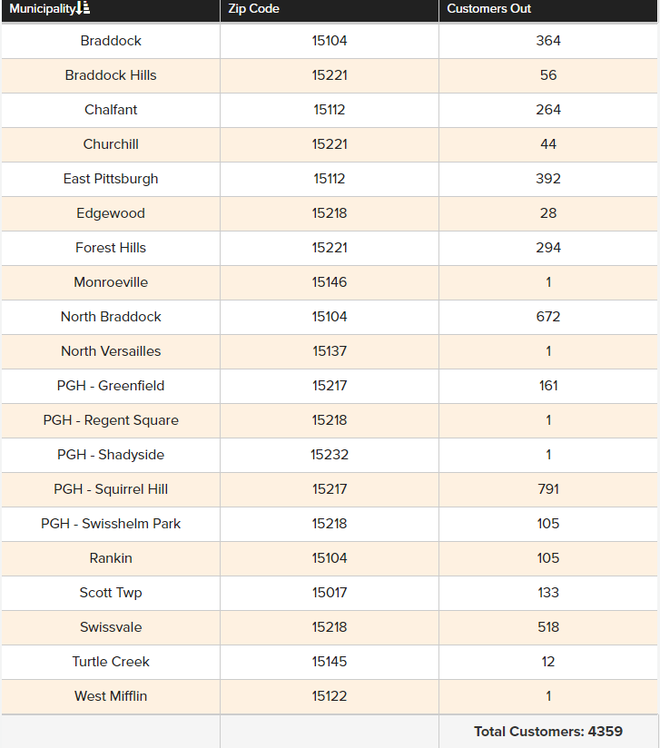Click the Turtle Creek municipality cell
660x748 pixels.
click(111, 662)
